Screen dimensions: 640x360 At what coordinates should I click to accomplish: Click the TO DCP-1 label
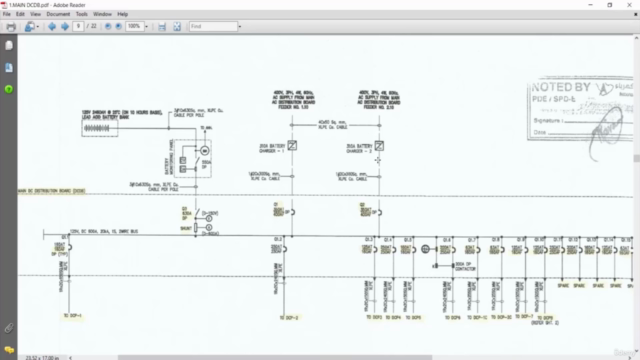(73, 316)
